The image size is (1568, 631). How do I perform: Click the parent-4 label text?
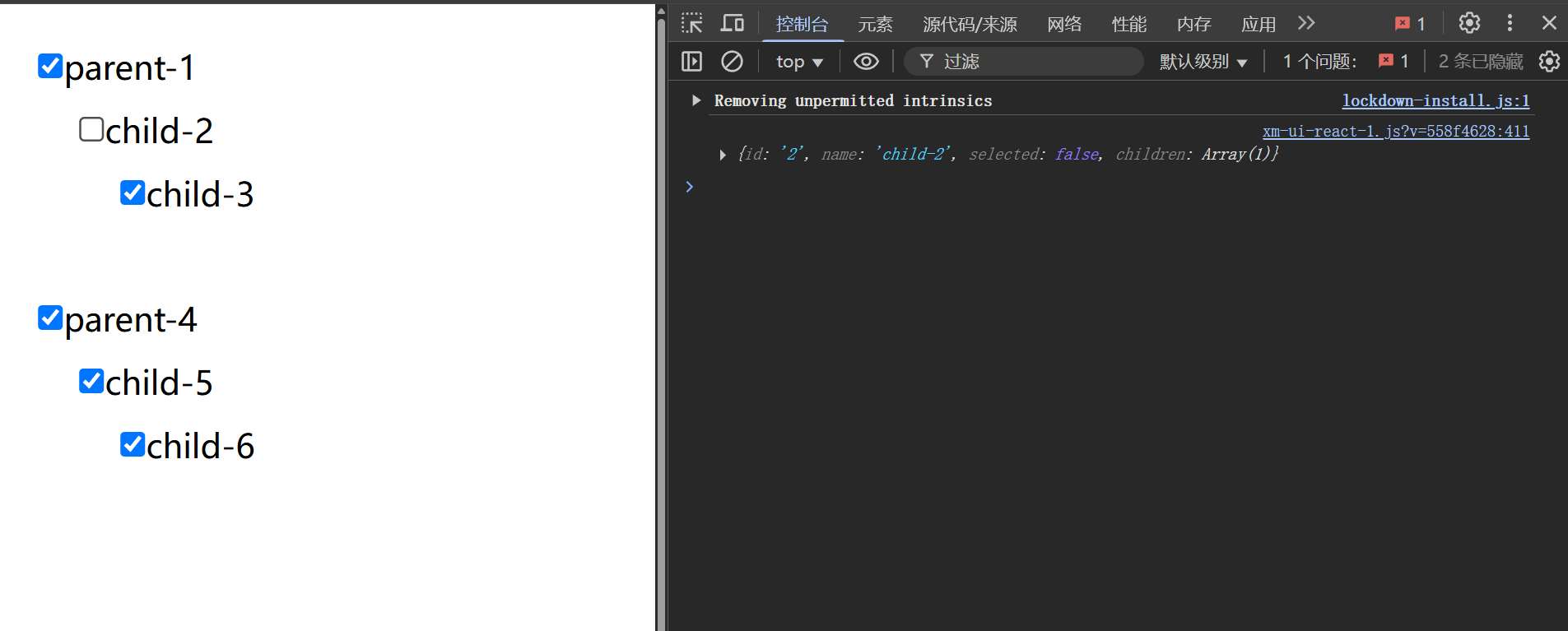pyautogui.click(x=131, y=319)
